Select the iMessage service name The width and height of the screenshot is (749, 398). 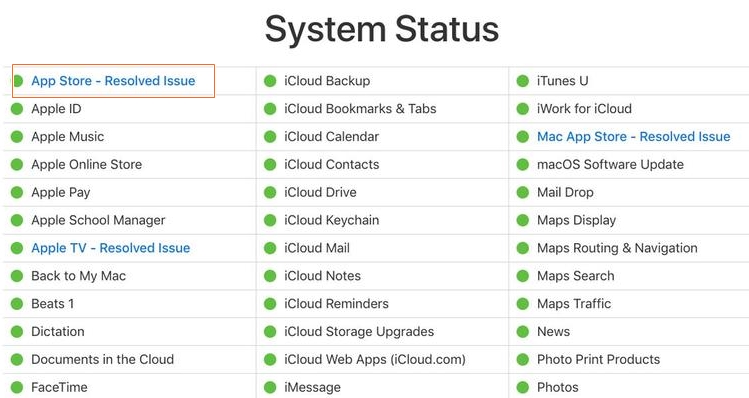pos(312,387)
